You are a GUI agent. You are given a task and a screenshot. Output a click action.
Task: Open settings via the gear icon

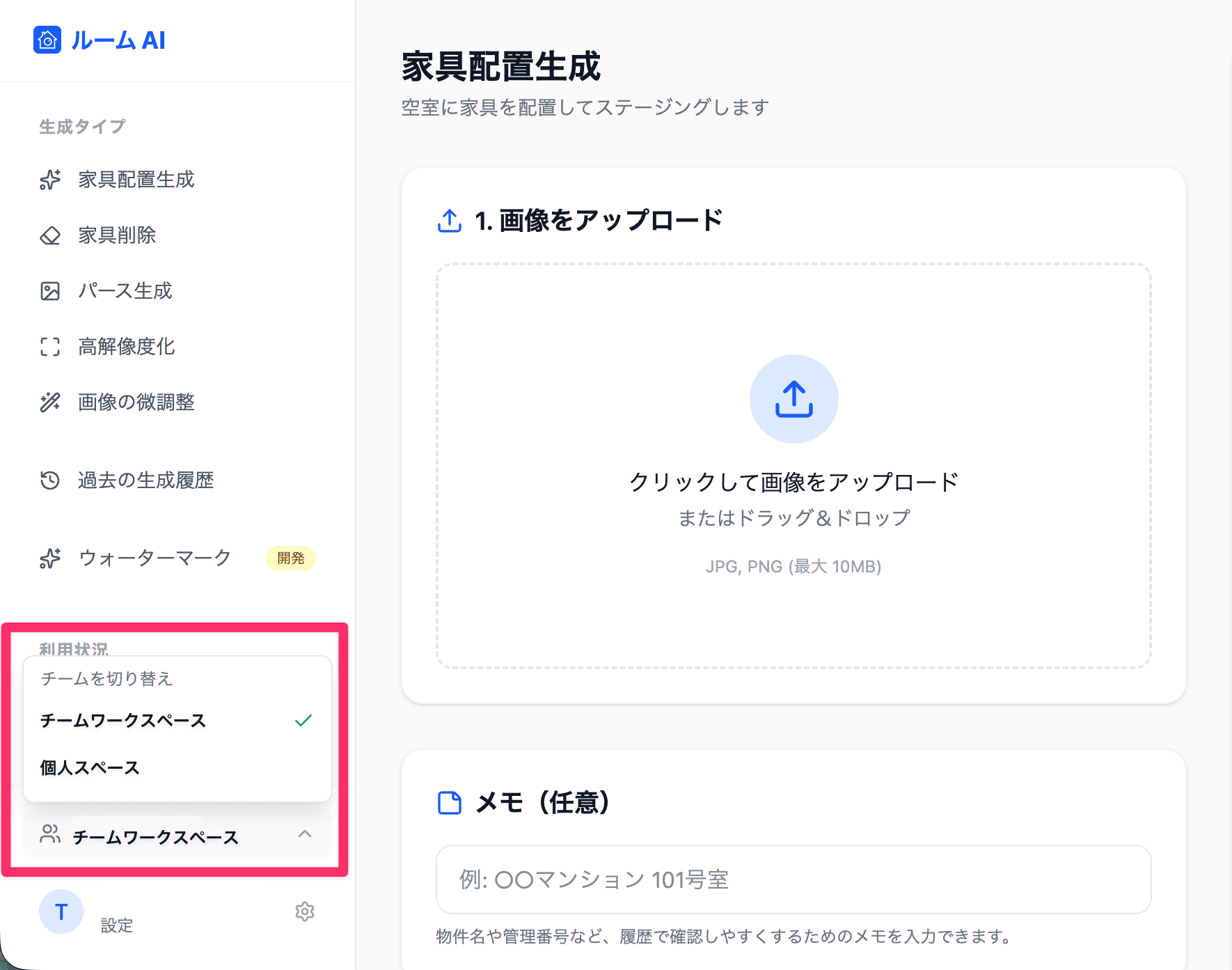coord(304,912)
